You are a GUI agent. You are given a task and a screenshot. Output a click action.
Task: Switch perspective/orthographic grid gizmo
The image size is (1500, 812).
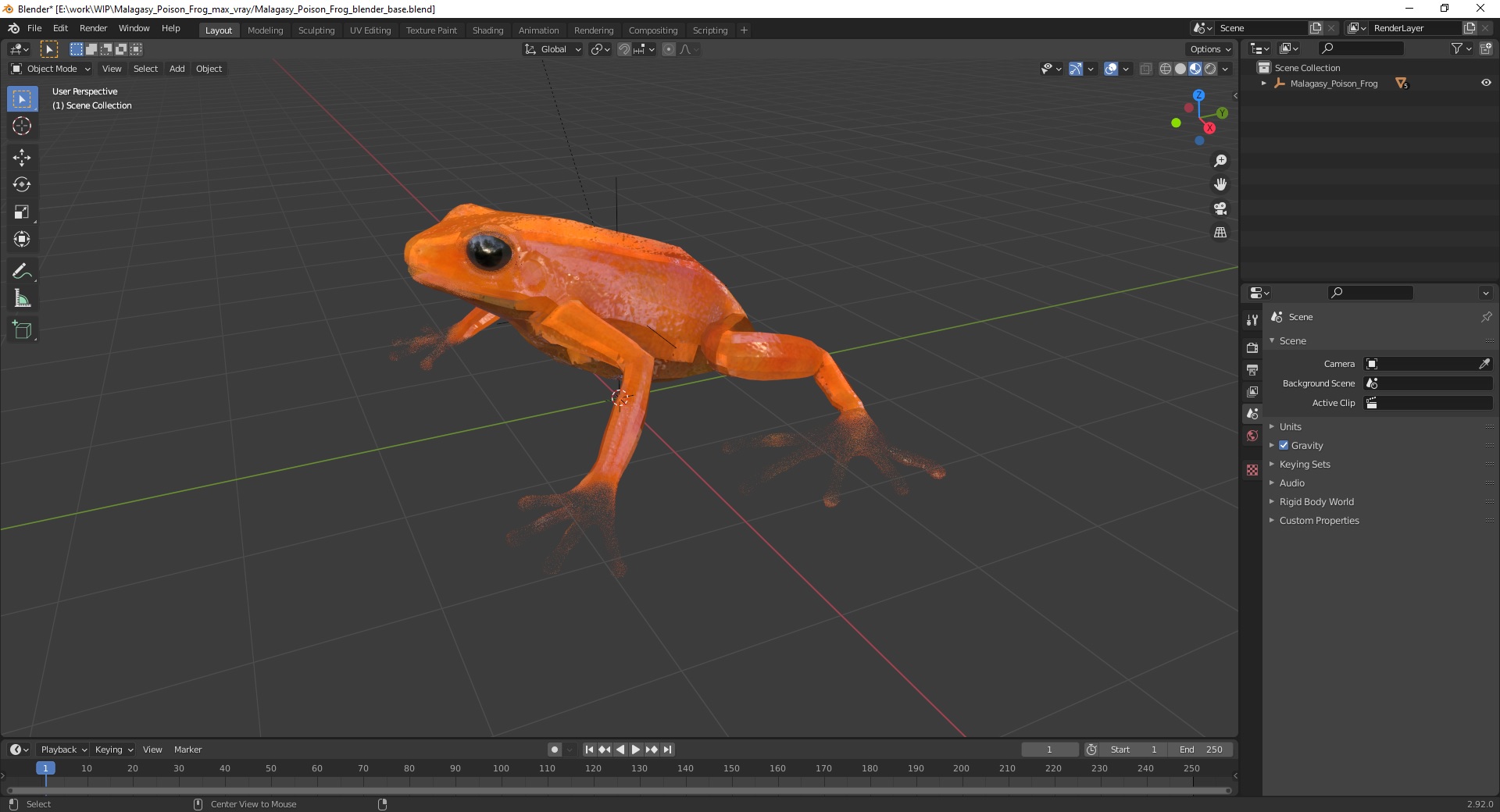(x=1220, y=233)
